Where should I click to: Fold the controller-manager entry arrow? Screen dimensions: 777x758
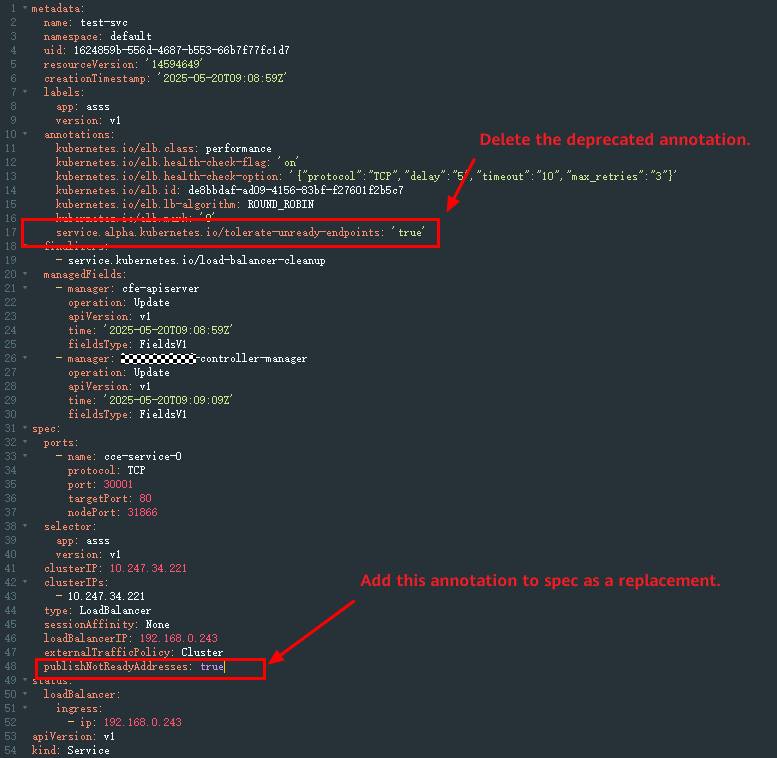coord(25,357)
